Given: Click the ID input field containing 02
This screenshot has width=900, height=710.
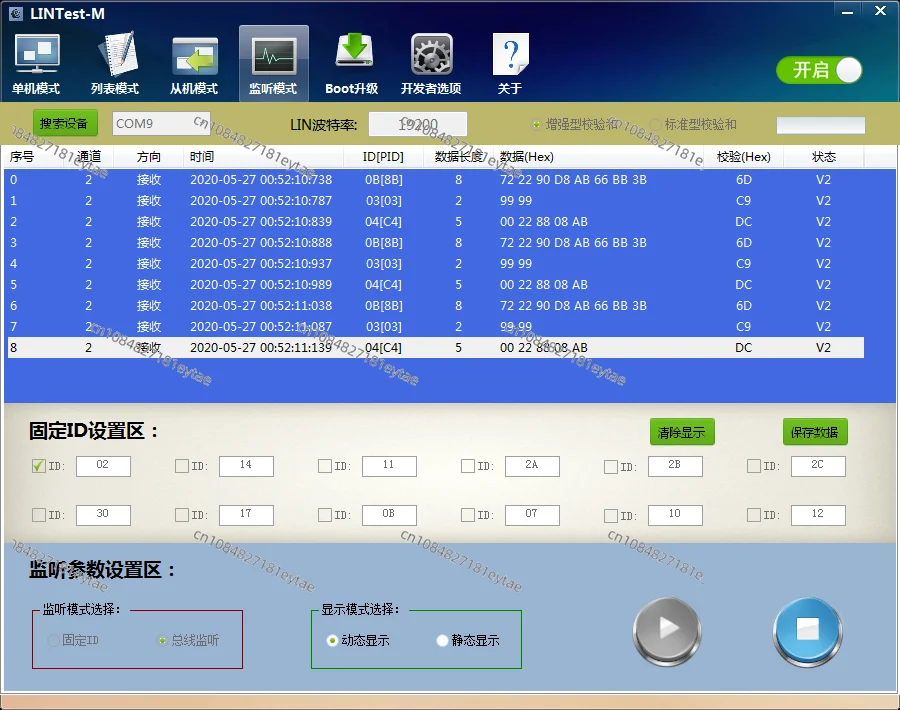Looking at the screenshot, I should pyautogui.click(x=103, y=466).
